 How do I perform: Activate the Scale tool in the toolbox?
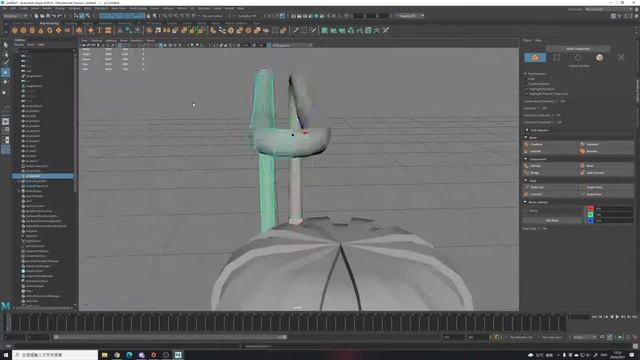click(x=5, y=92)
